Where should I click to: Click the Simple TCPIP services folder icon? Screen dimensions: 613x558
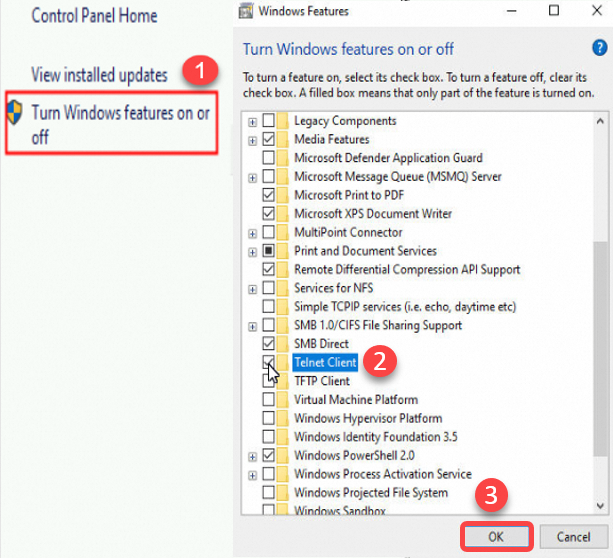(282, 307)
